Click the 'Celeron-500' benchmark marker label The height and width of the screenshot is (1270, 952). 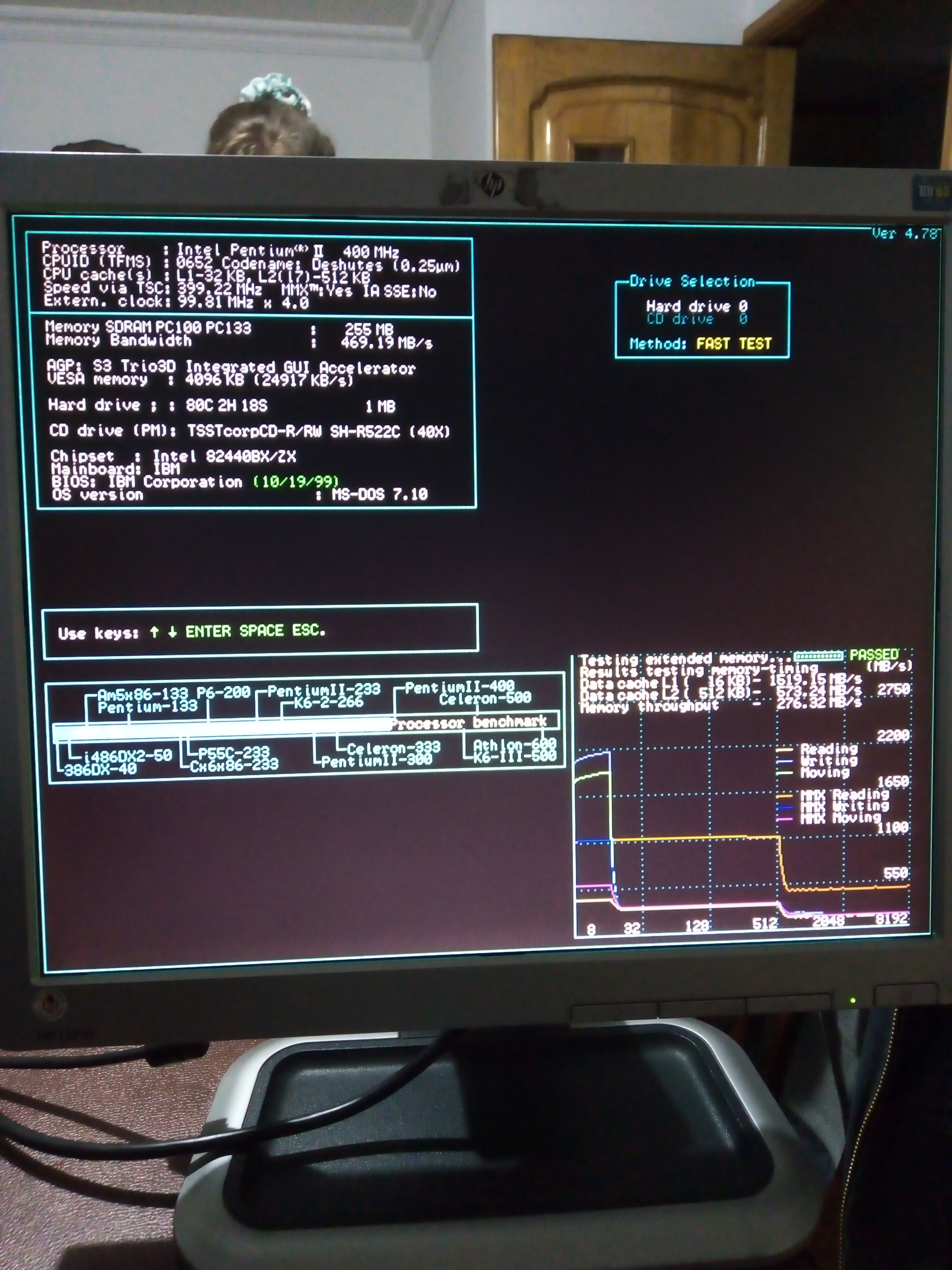[x=485, y=699]
